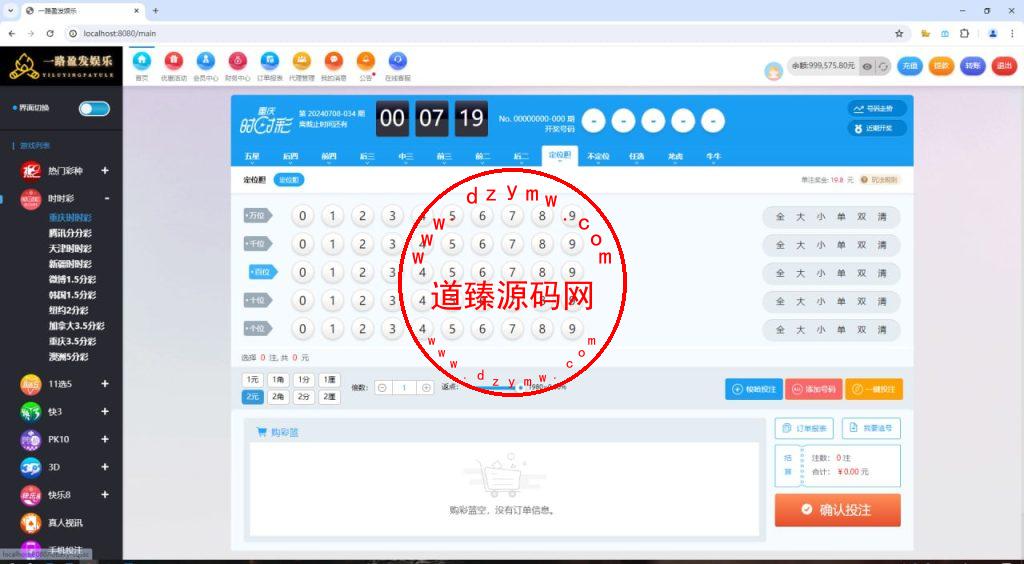Click the browser bookmark star icon
Viewport: 1024px width, 564px height.
[x=899, y=33]
